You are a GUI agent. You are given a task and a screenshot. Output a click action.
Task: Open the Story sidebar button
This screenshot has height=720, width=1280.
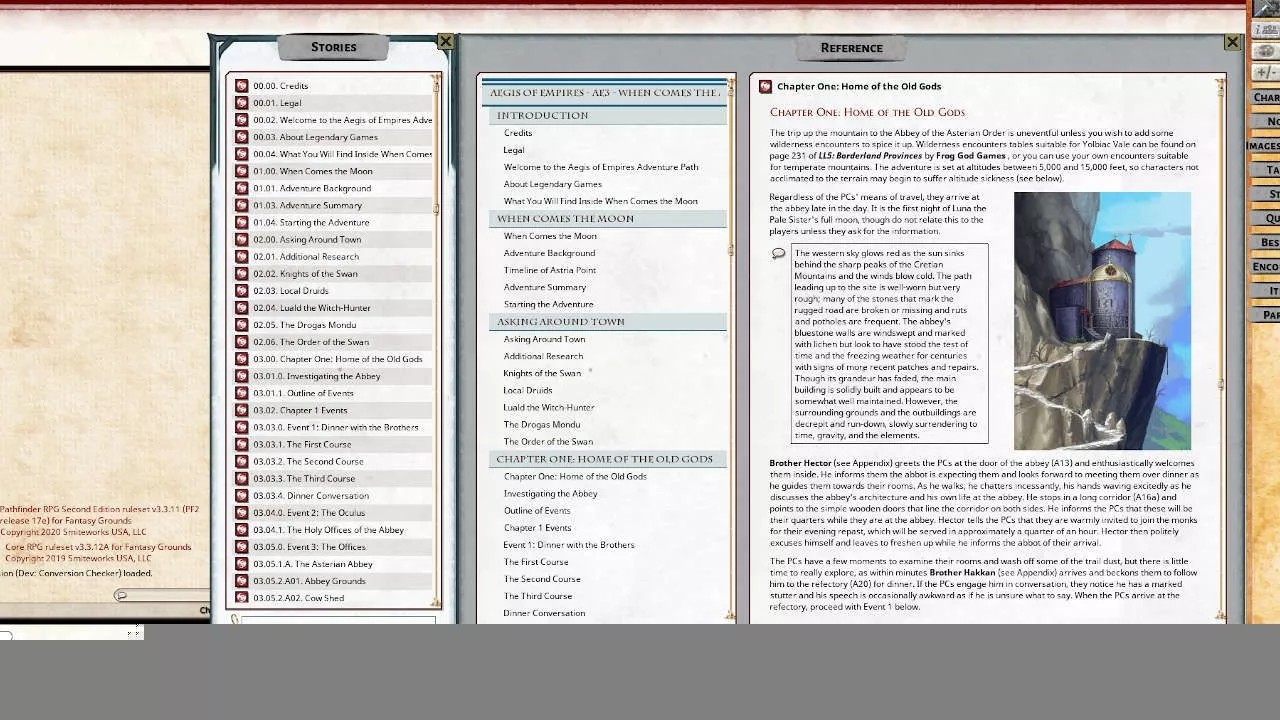(x=1266, y=194)
